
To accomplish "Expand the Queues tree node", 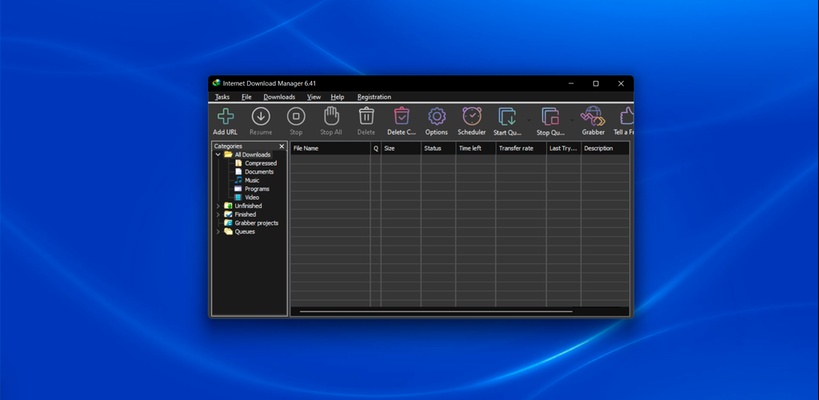I will [218, 231].
